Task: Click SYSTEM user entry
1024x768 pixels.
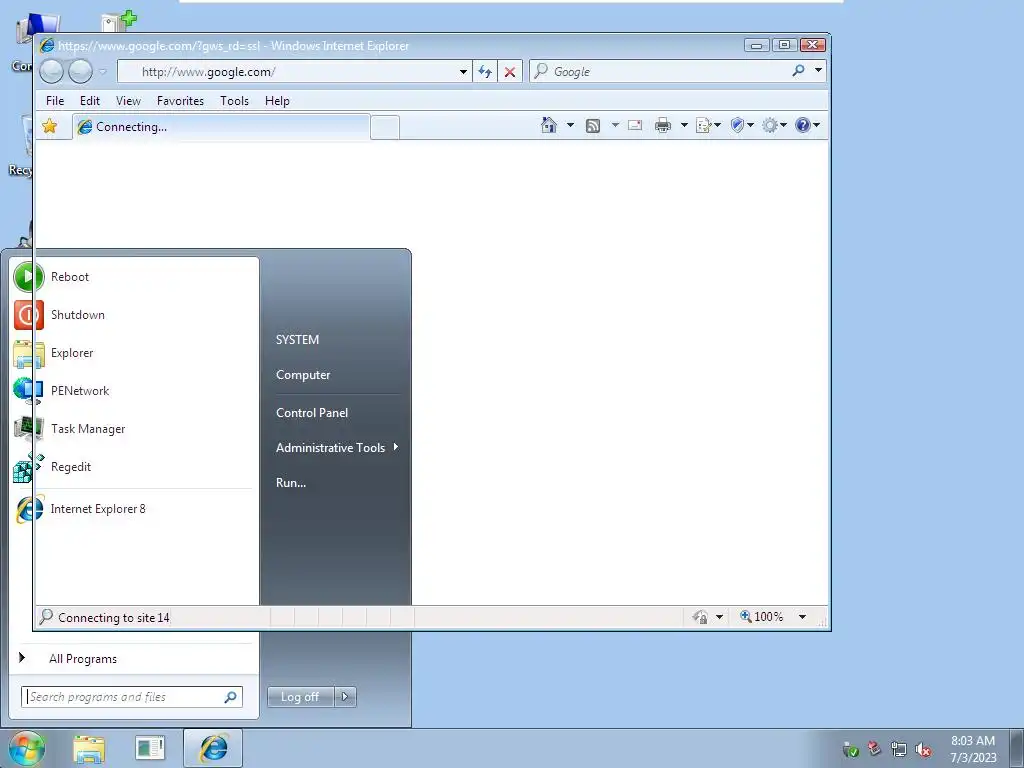Action: pyautogui.click(x=297, y=340)
